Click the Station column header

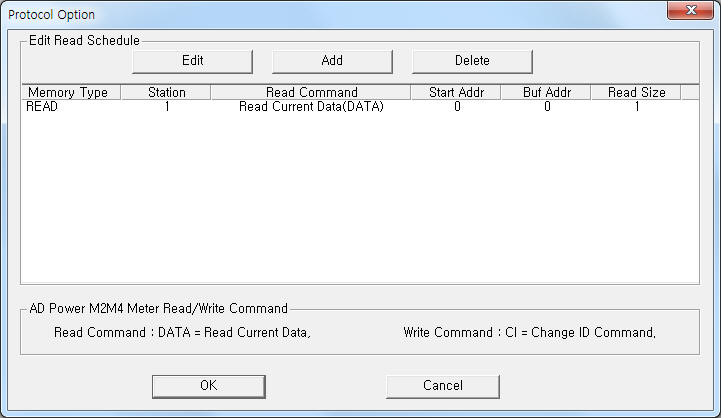[166, 92]
